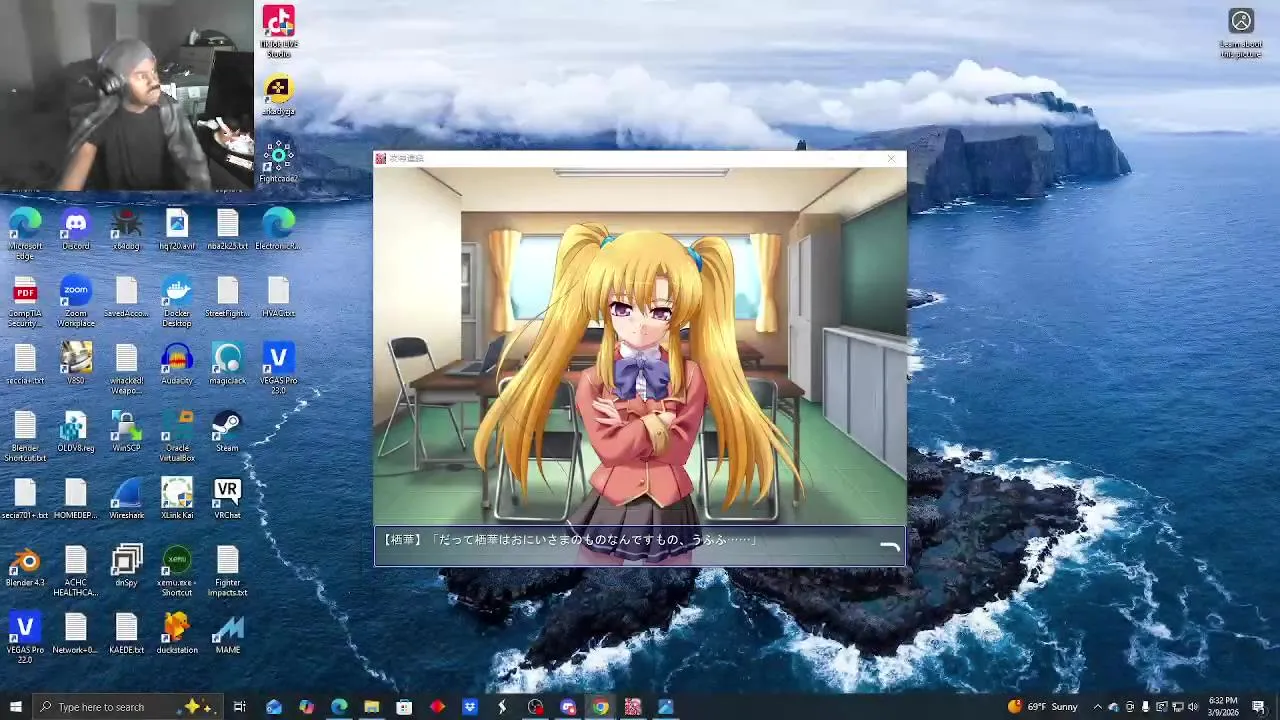Launch the Fightcade2 desktop shortcut
1280x720 pixels.
278,161
